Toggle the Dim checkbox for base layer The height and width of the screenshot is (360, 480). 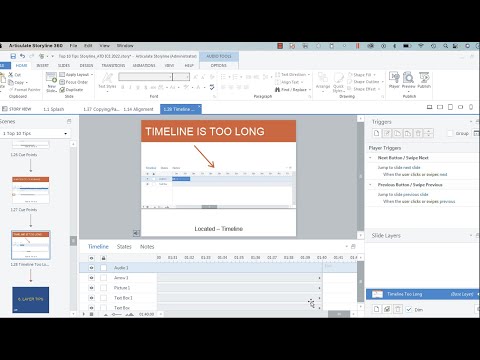[x=409, y=309]
